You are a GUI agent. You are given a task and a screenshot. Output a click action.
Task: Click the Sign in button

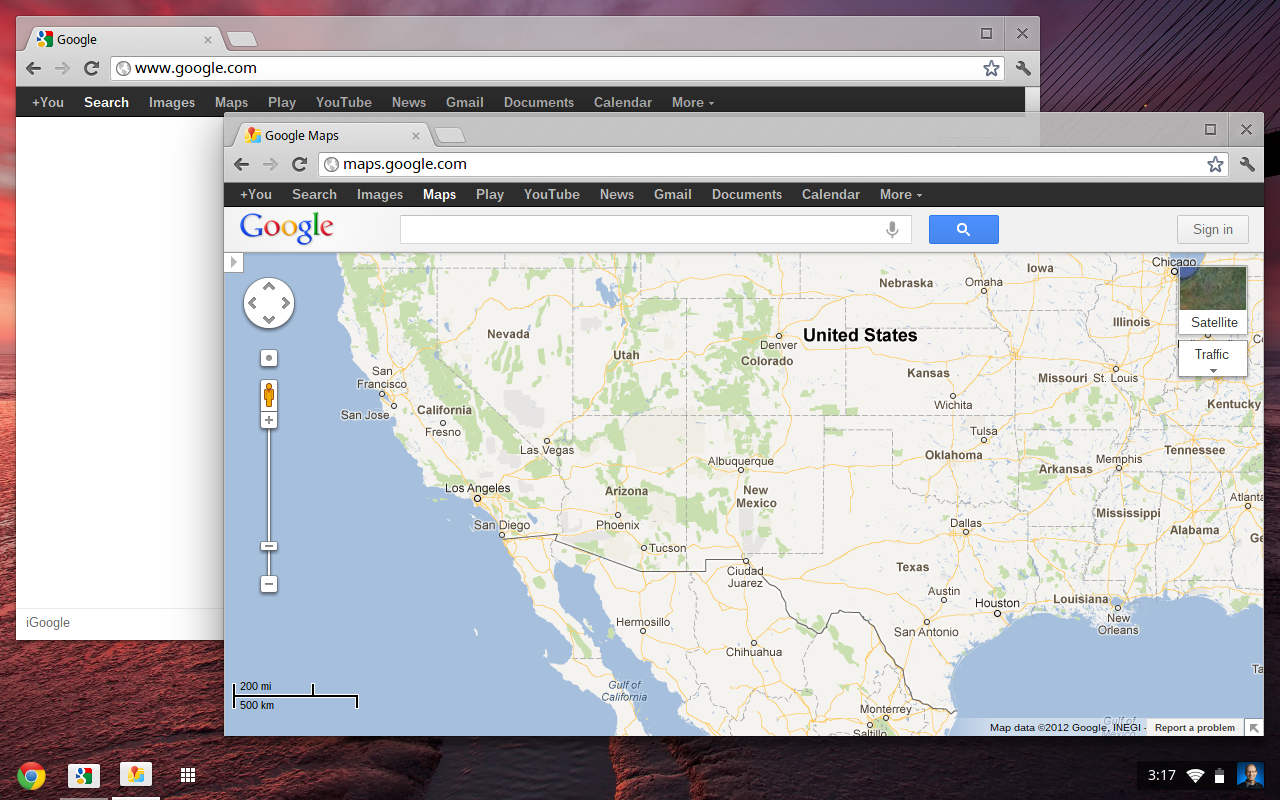[1212, 230]
